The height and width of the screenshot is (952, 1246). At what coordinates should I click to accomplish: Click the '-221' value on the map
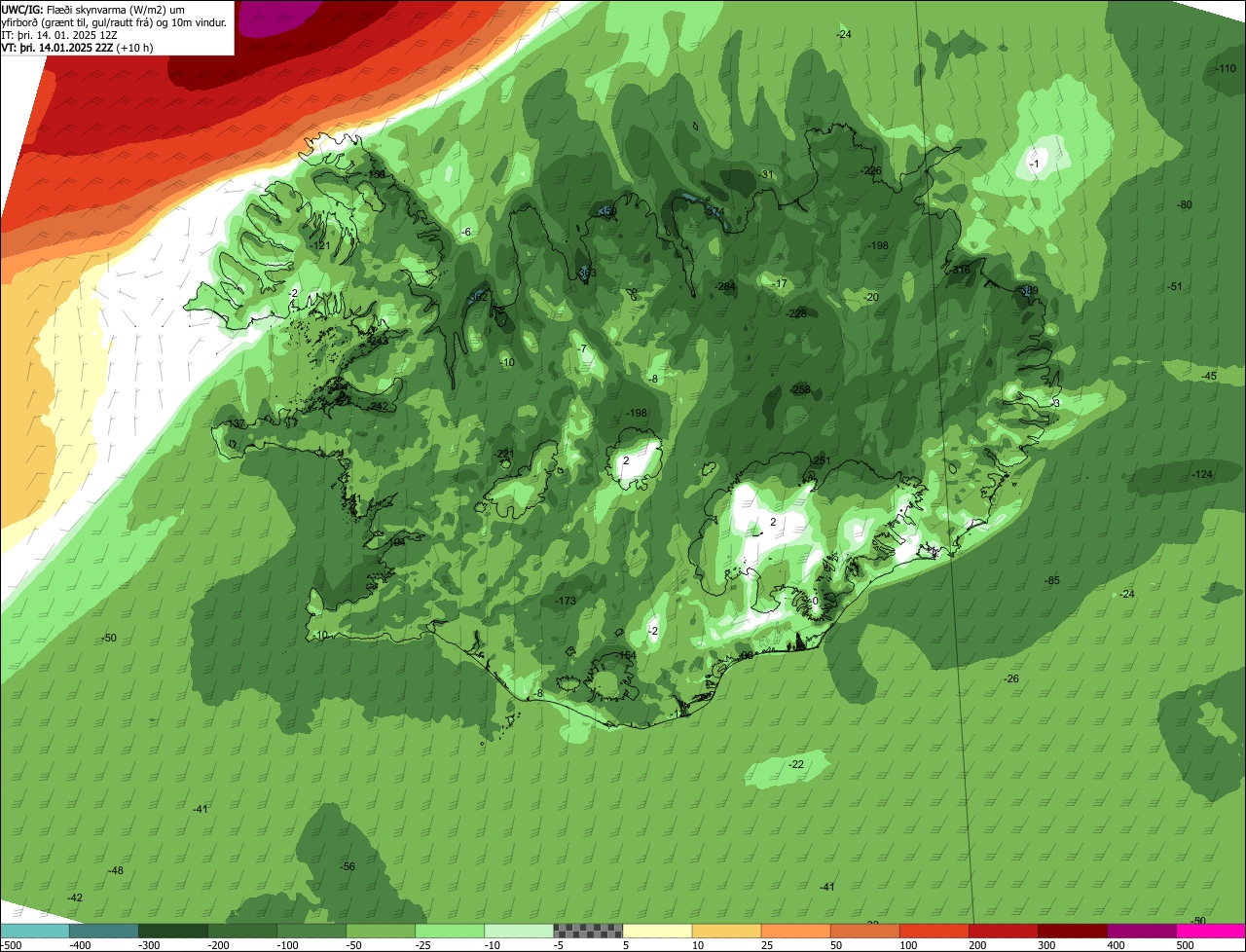[504, 455]
